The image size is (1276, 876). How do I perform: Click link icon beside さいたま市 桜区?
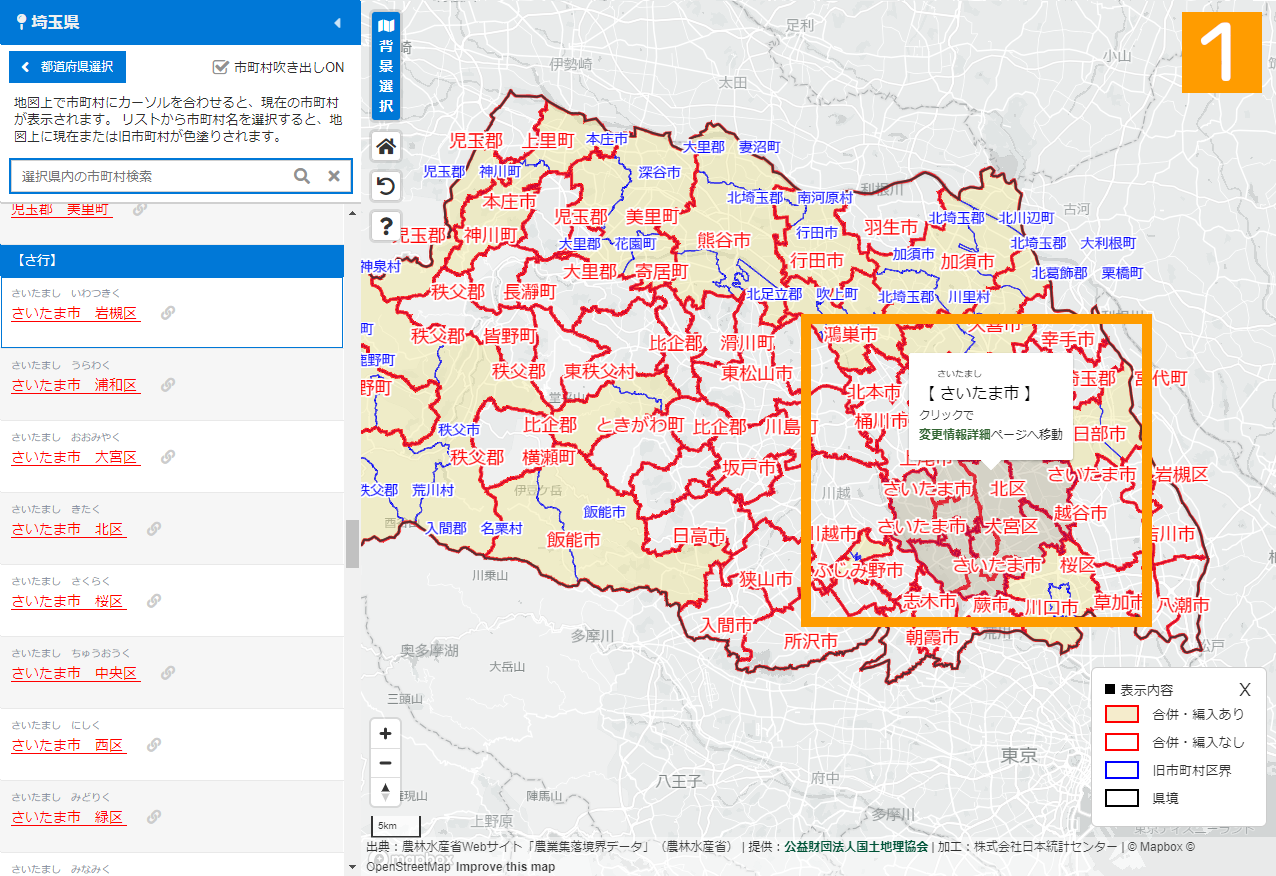pos(154,601)
